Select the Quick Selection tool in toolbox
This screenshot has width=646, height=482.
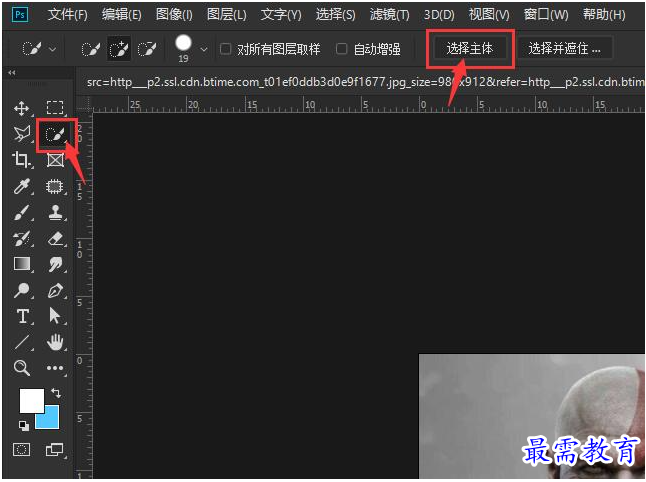click(x=55, y=134)
